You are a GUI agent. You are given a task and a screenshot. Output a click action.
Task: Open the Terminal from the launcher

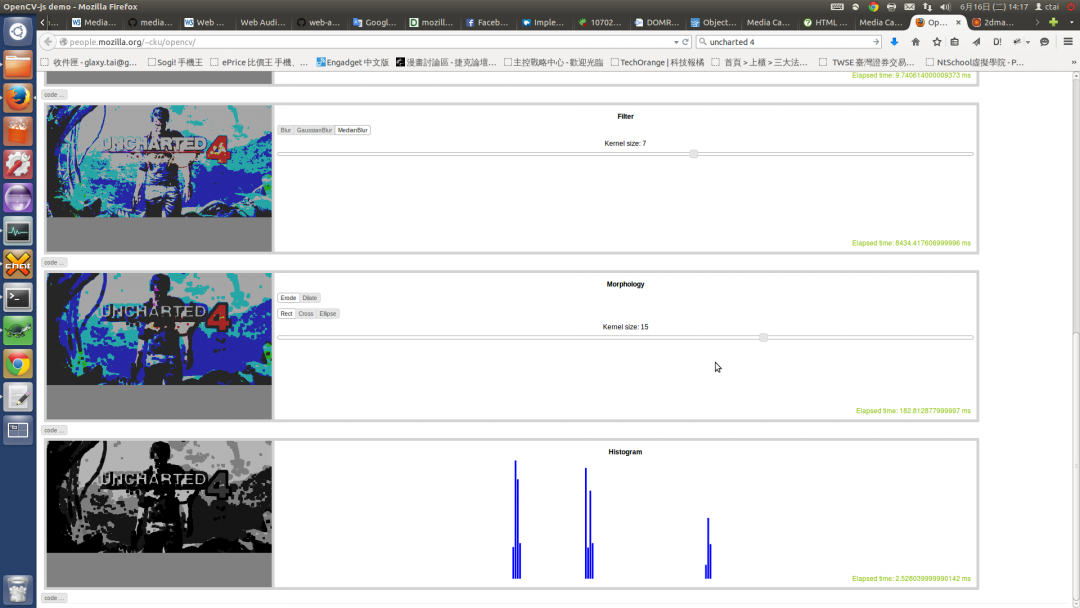(x=18, y=298)
